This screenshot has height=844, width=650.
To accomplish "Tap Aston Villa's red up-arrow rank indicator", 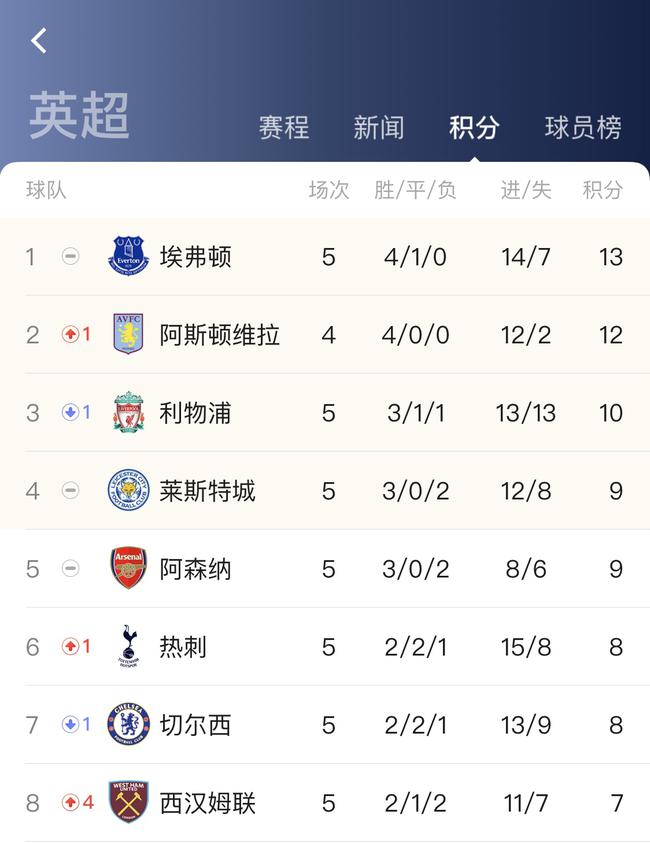I will [76, 334].
